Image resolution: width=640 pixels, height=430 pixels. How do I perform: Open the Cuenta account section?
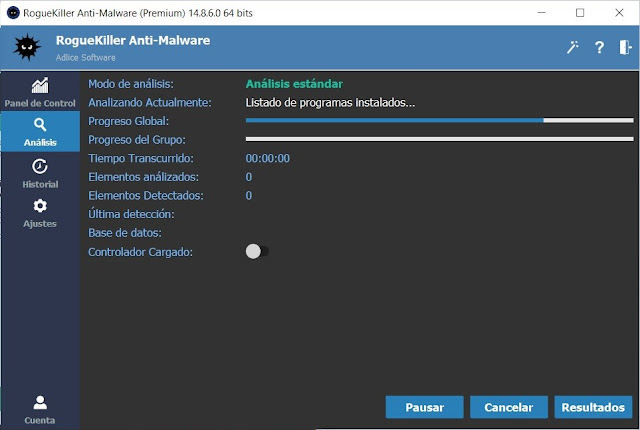click(x=40, y=409)
